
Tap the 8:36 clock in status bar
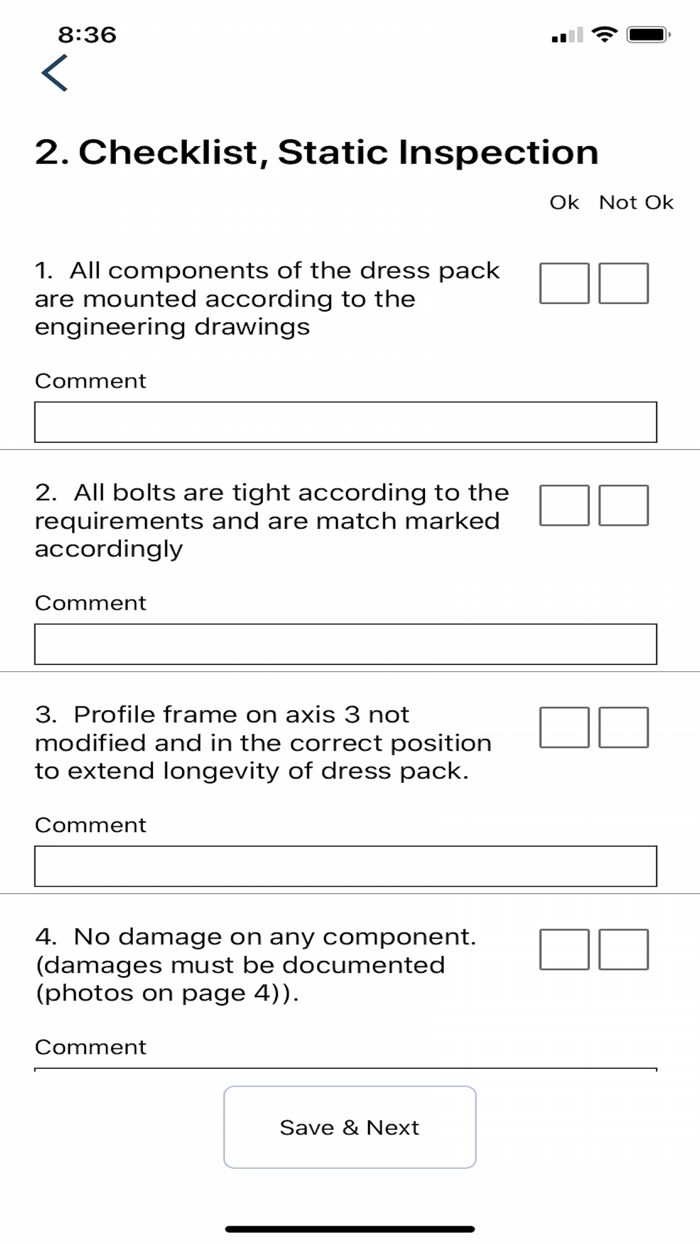[87, 35]
